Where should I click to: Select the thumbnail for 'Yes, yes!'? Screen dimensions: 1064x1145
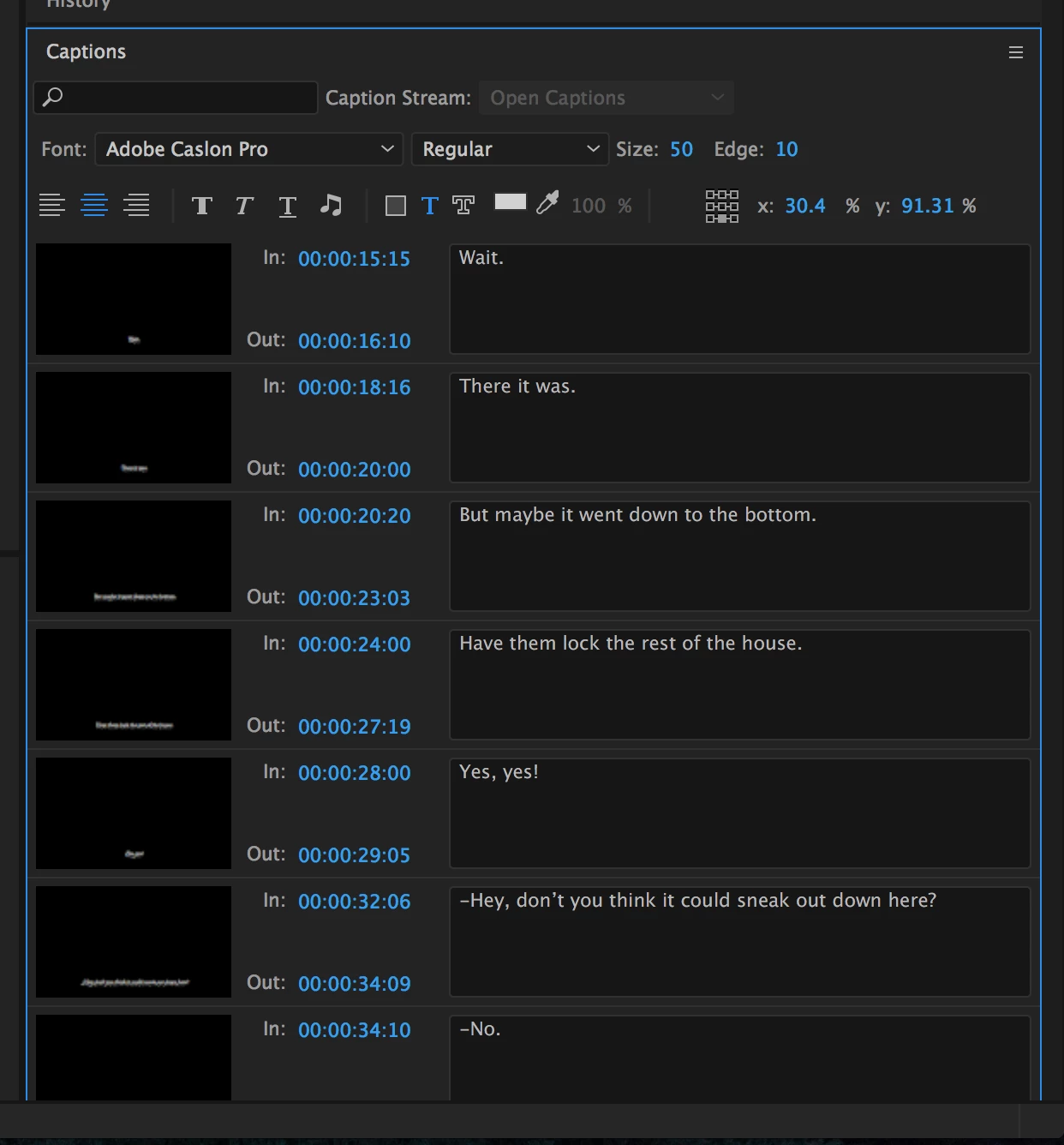[134, 813]
